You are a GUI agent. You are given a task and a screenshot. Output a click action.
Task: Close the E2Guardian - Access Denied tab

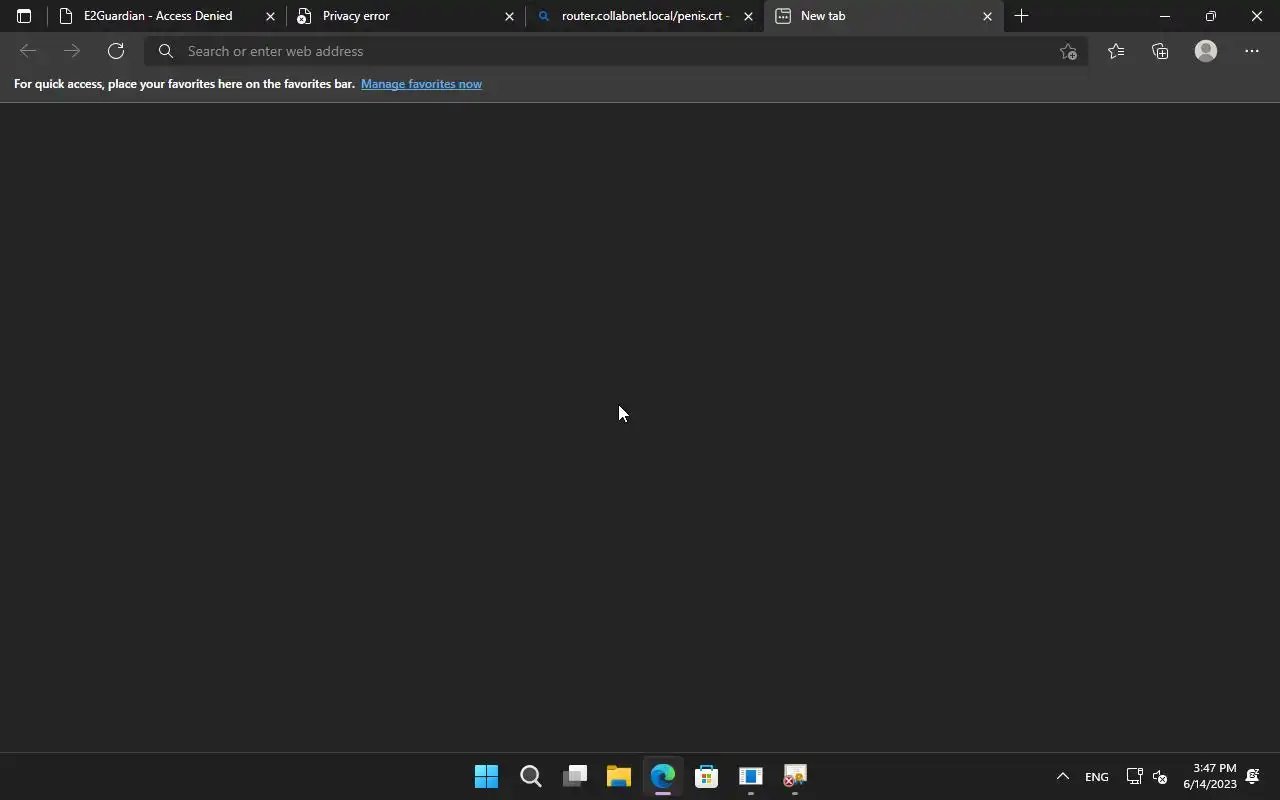pyautogui.click(x=270, y=16)
